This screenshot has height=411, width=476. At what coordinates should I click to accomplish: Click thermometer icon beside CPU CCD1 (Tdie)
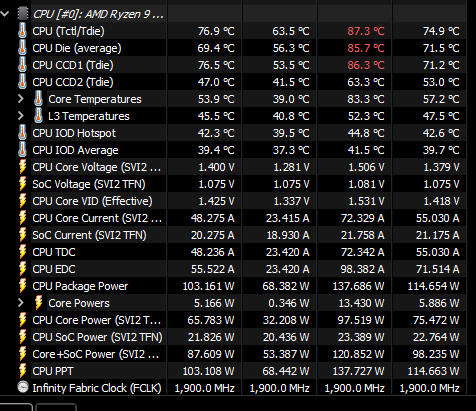point(22,65)
